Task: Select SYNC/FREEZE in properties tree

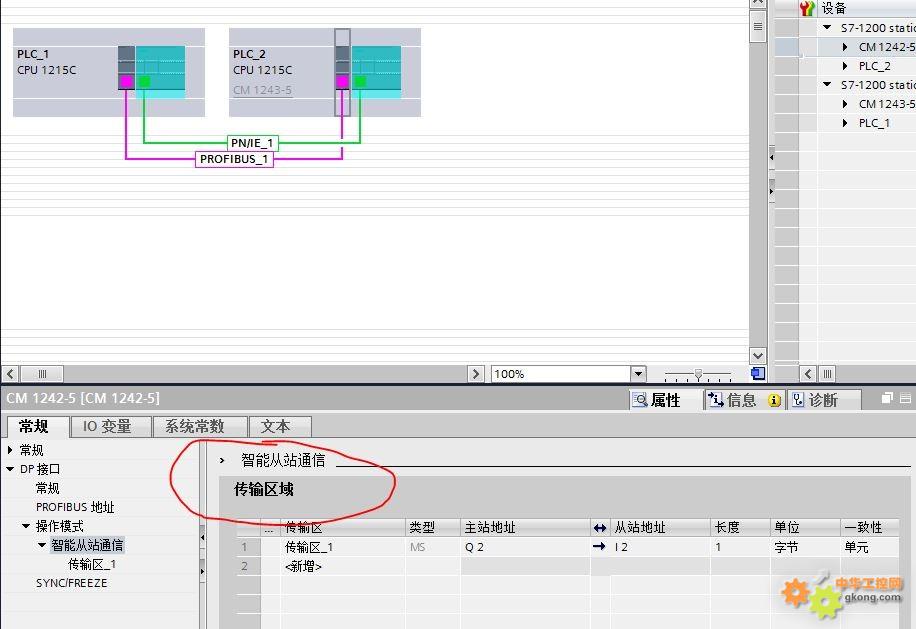Action: click(x=71, y=583)
